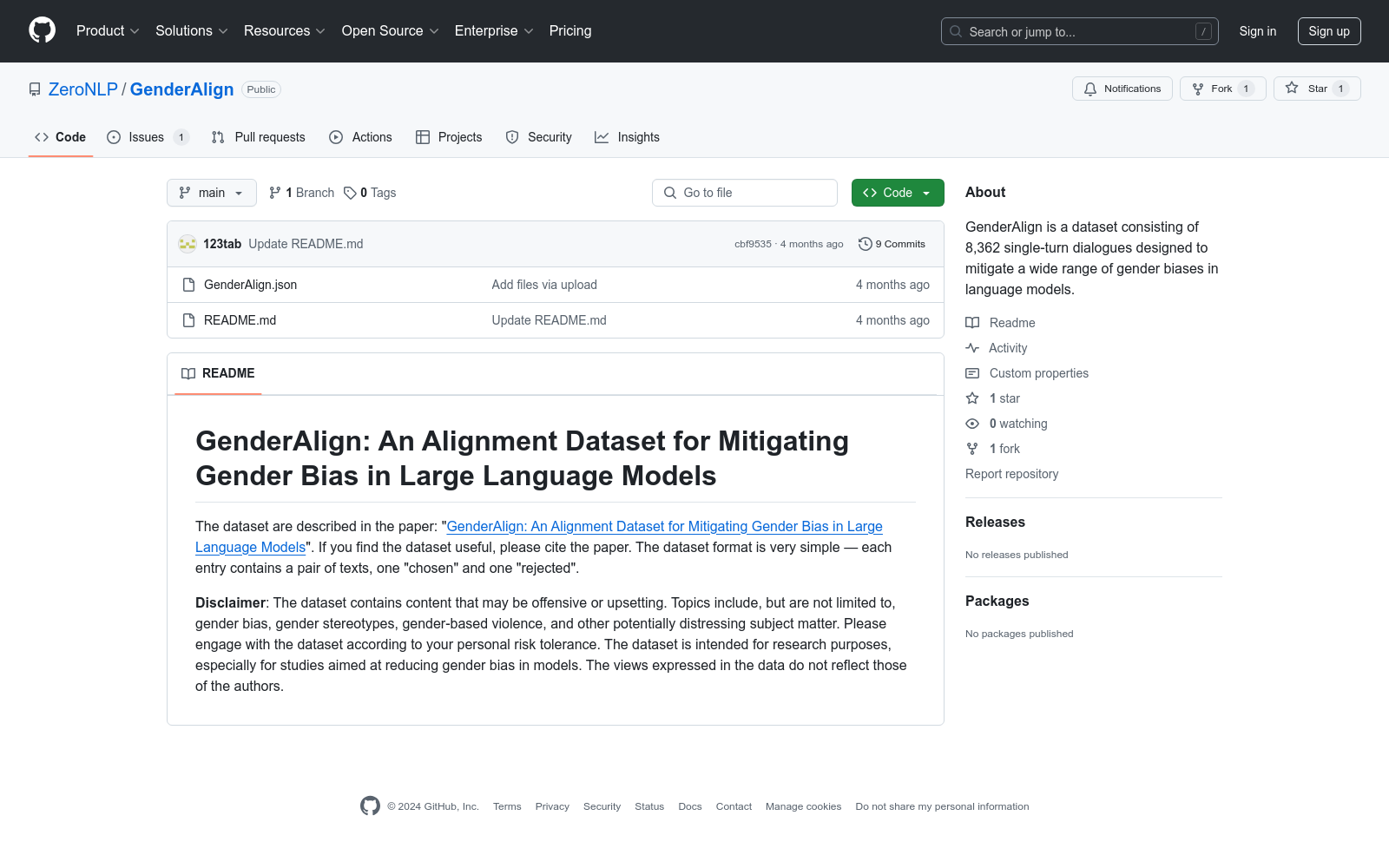Open the Contact footer link
The height and width of the screenshot is (868, 1389).
click(x=734, y=806)
